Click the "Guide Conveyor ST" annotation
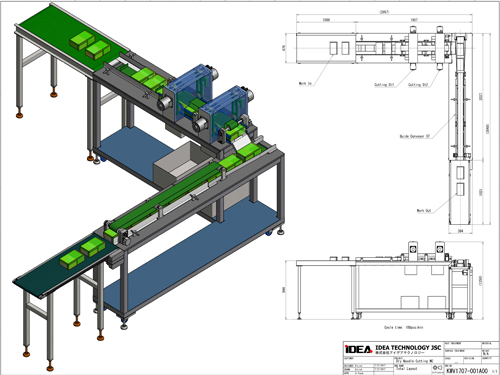The height and width of the screenshot is (375, 500). (x=415, y=136)
